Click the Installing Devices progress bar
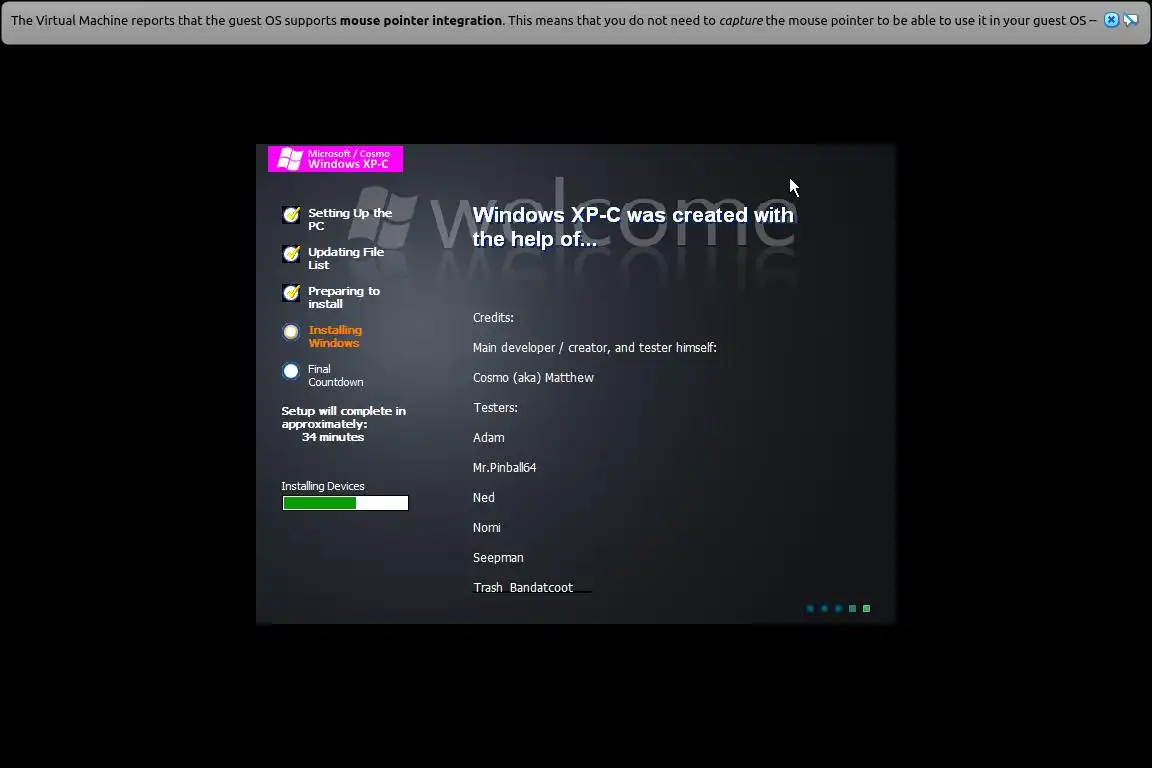The height and width of the screenshot is (768, 1152). point(345,503)
